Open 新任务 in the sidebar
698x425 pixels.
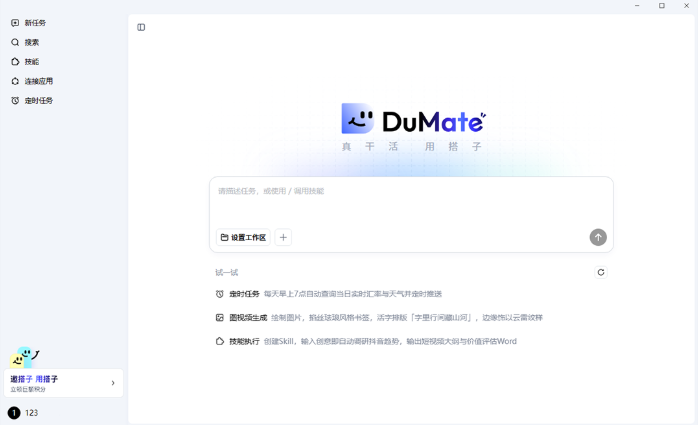pos(28,23)
